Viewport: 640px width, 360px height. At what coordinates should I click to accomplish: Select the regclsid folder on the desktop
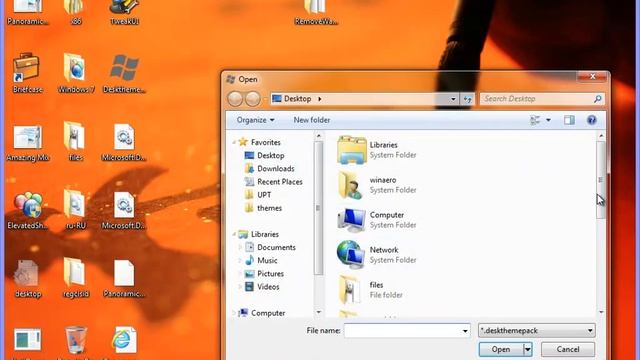tap(76, 278)
